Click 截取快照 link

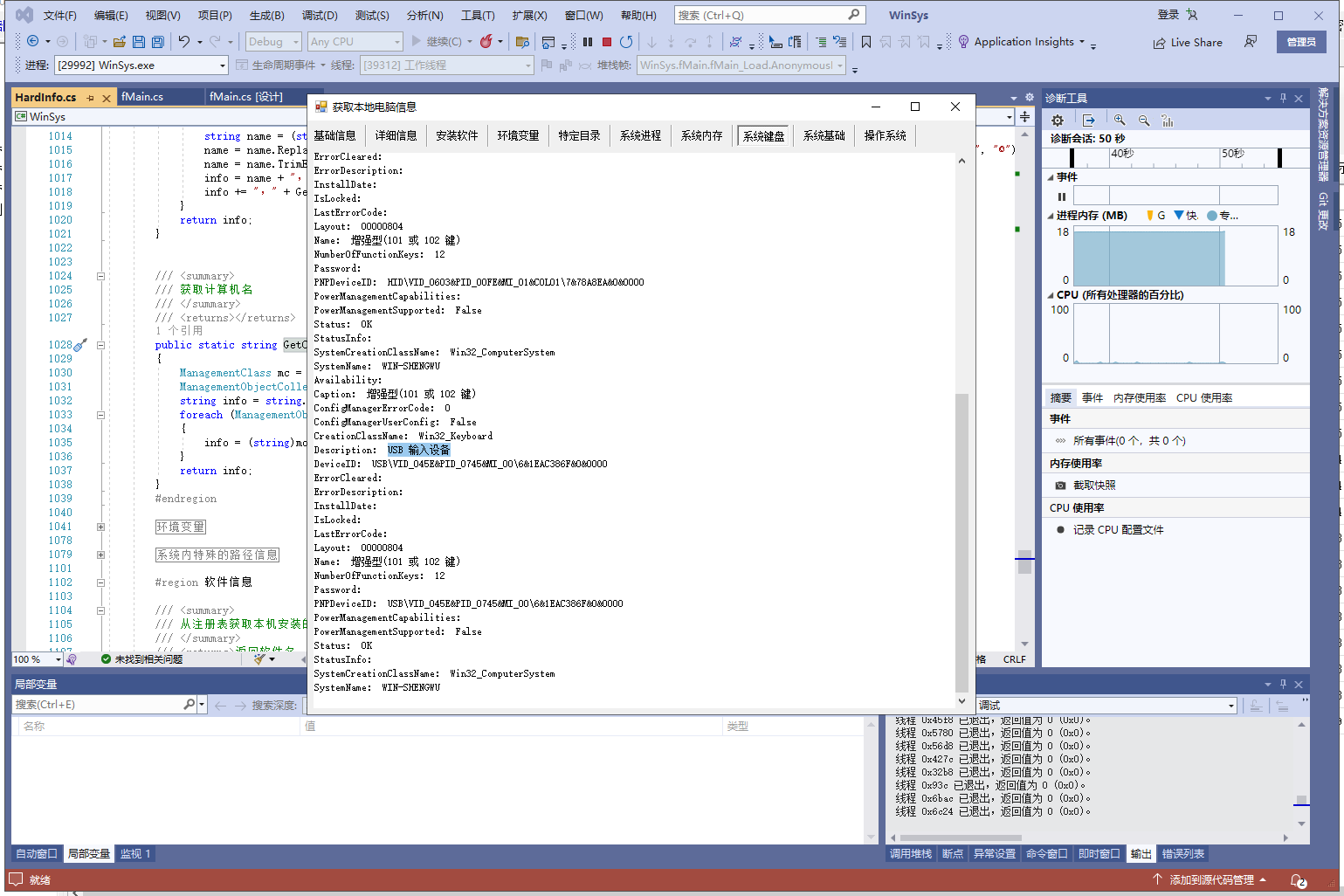1094,486
